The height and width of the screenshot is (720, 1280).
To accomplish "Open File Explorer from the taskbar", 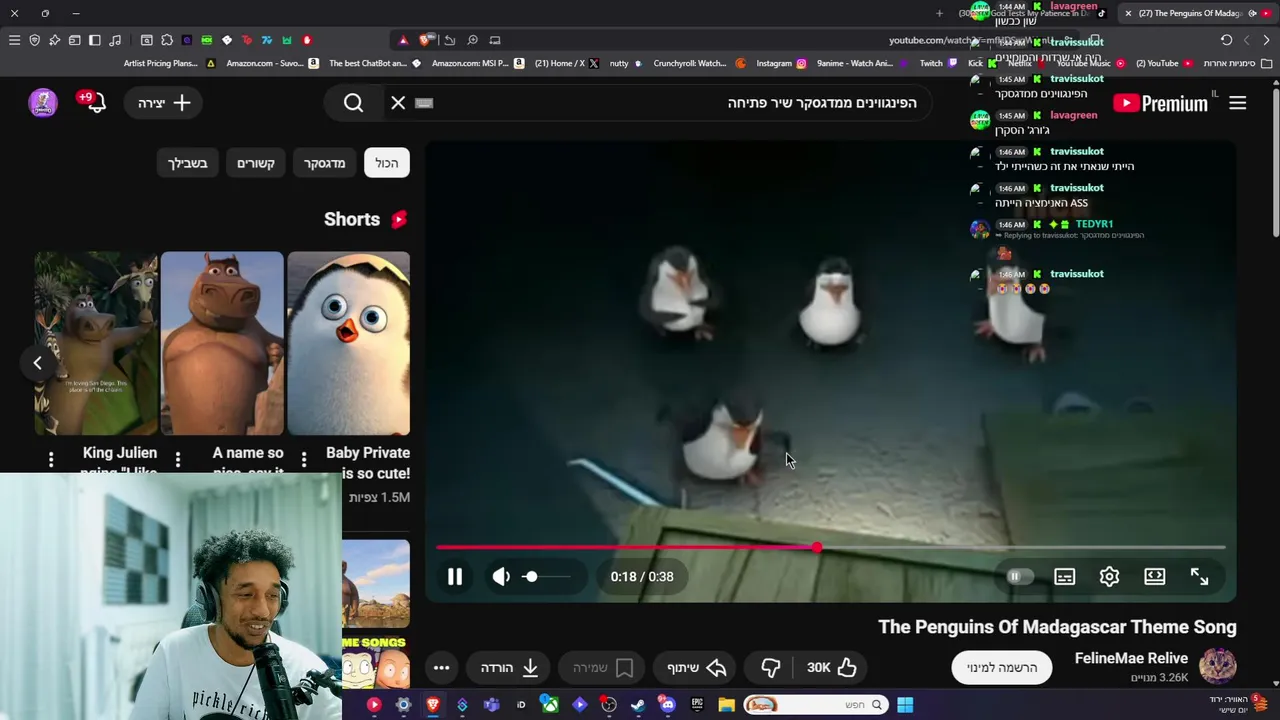I will pos(726,705).
